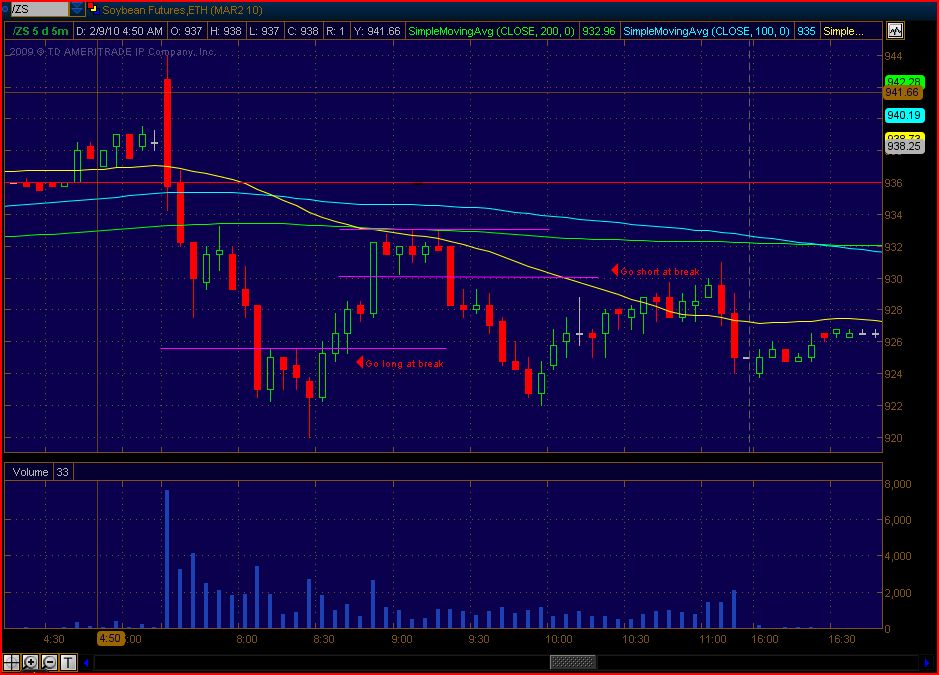Click the green '932.96' moving average value
The width and height of the screenshot is (939, 675).
[598, 31]
